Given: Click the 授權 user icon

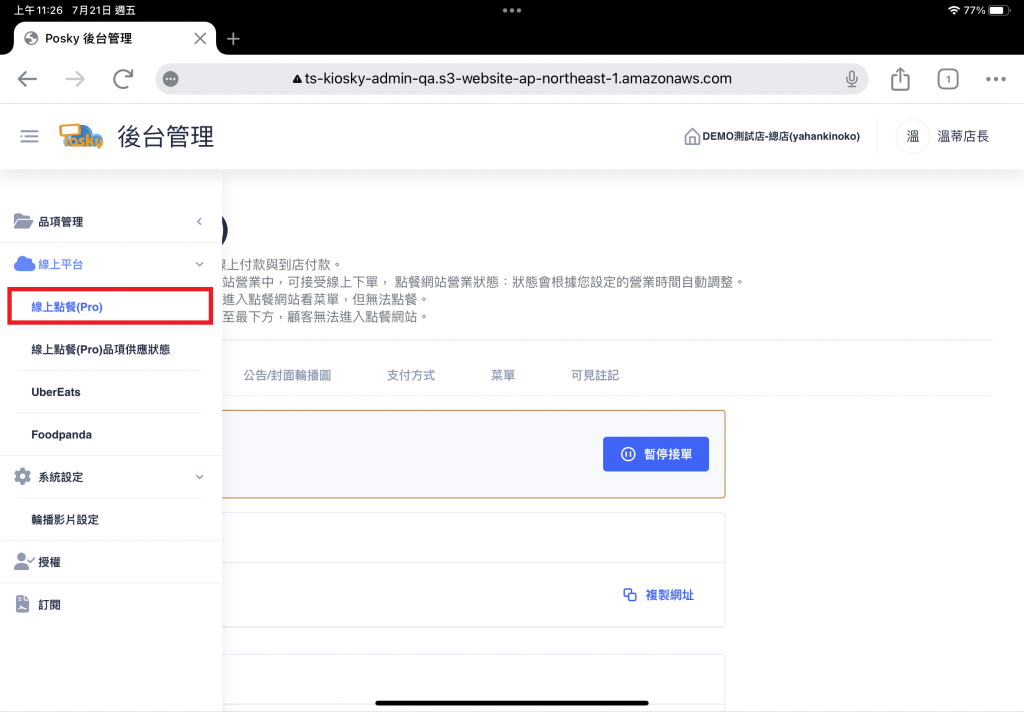Looking at the screenshot, I should [24, 562].
